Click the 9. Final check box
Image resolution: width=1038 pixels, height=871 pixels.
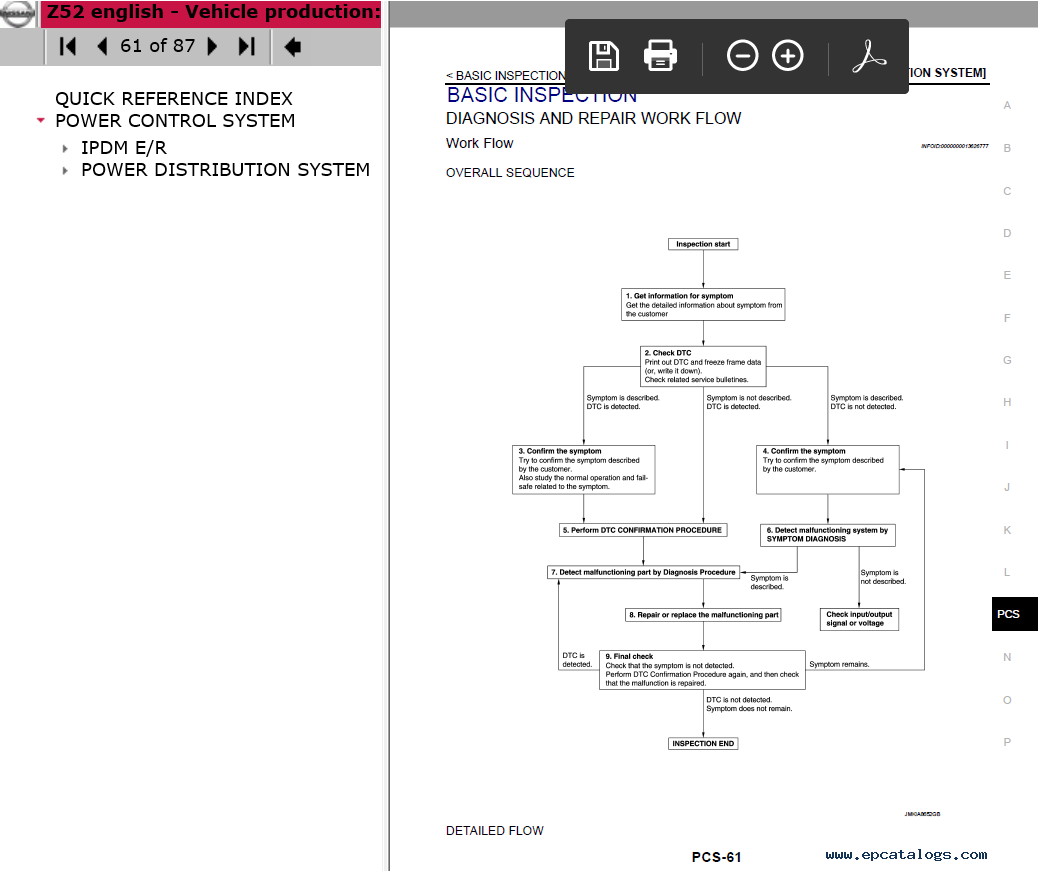point(702,670)
